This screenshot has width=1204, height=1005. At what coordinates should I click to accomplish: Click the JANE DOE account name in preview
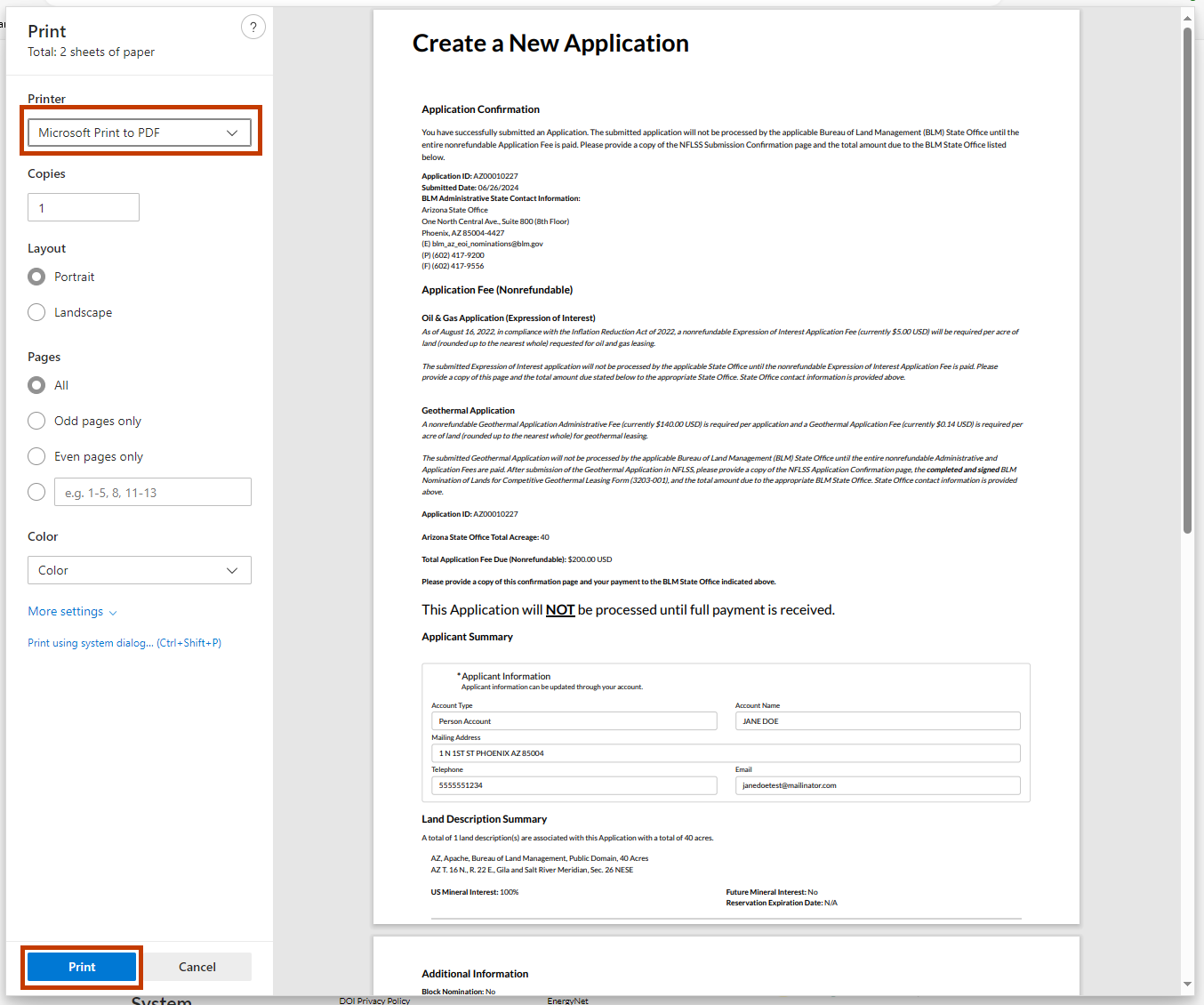pos(878,721)
